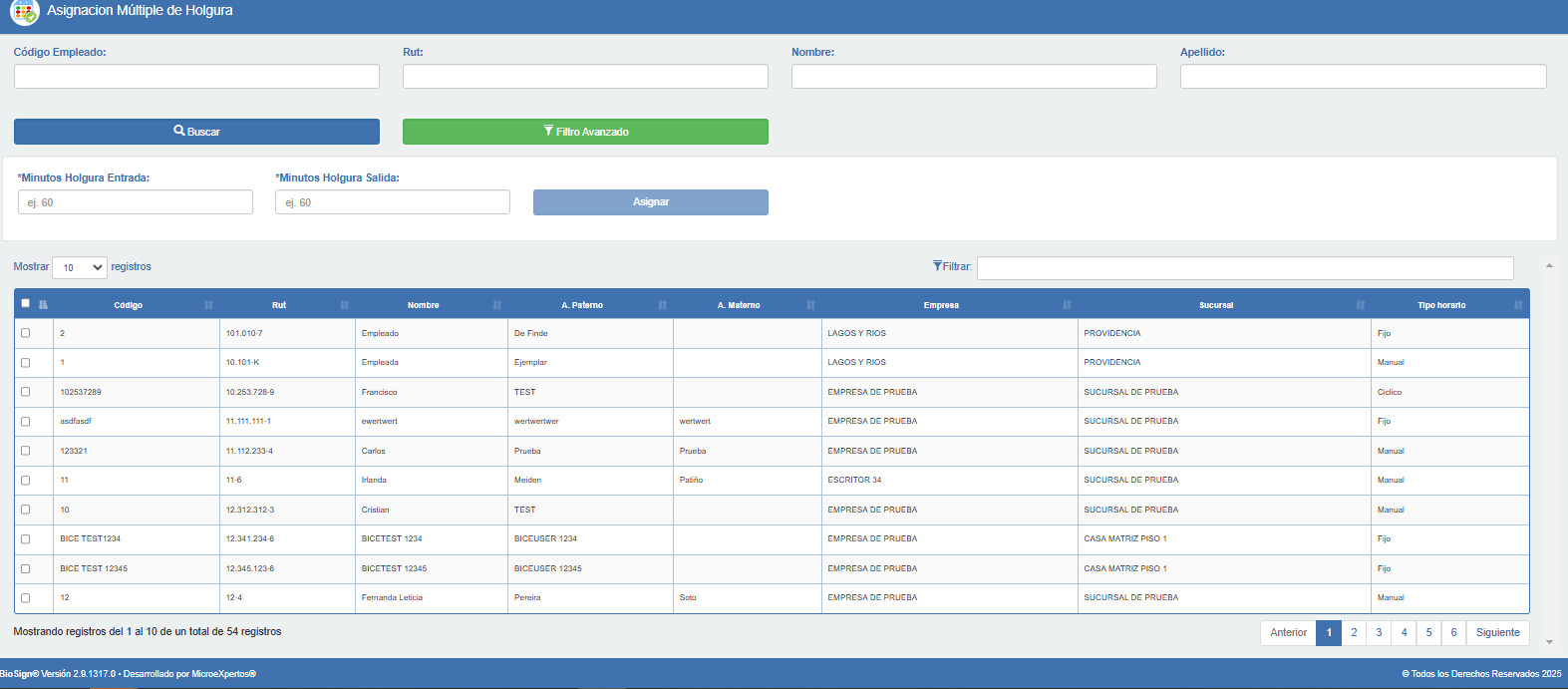Click the Siguiente pagination button

tap(1497, 632)
